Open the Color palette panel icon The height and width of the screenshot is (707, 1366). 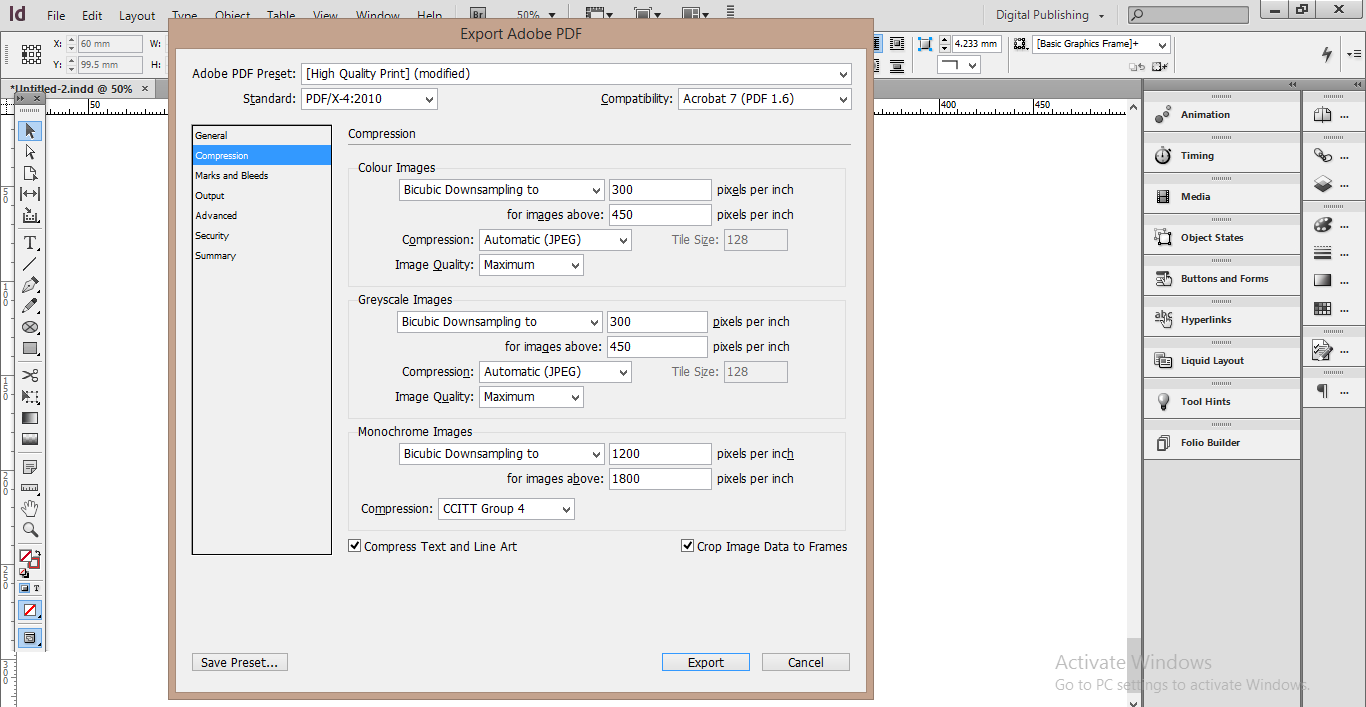(x=1323, y=225)
